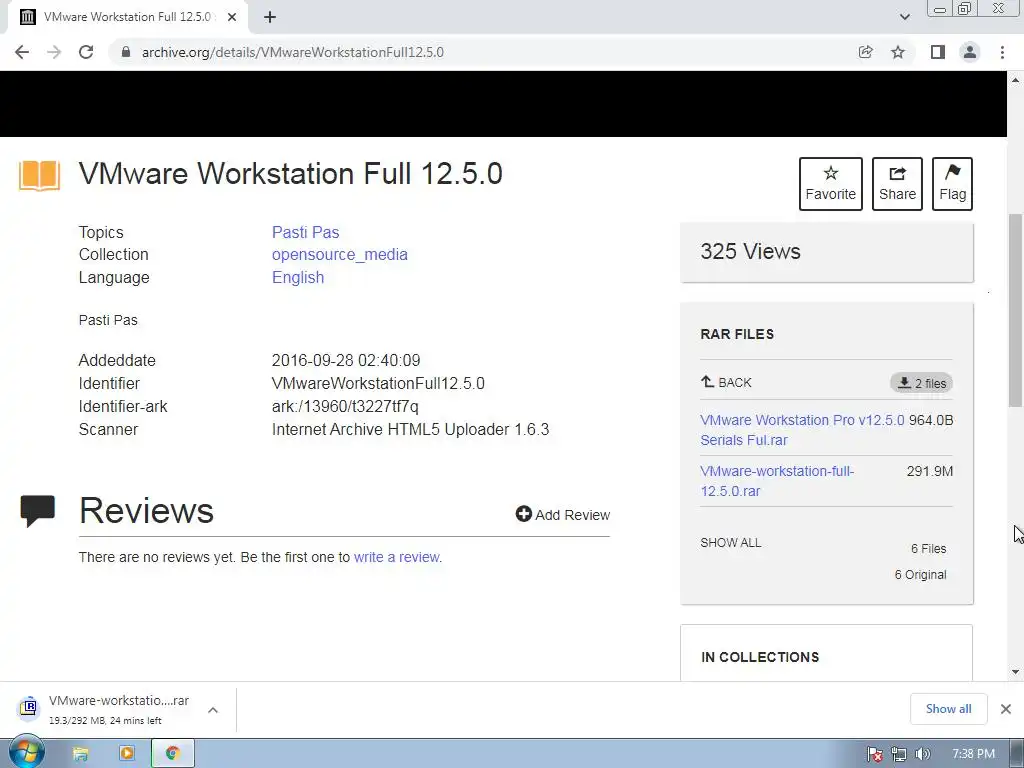Viewport: 1024px width, 768px height.
Task: Open the Windows Start menu
Action: pyautogui.click(x=26, y=753)
